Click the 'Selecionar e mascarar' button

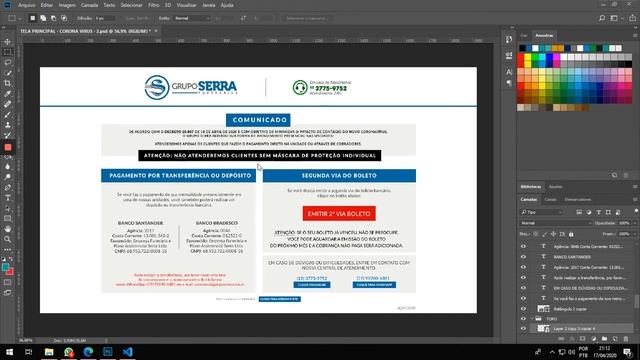(306, 18)
